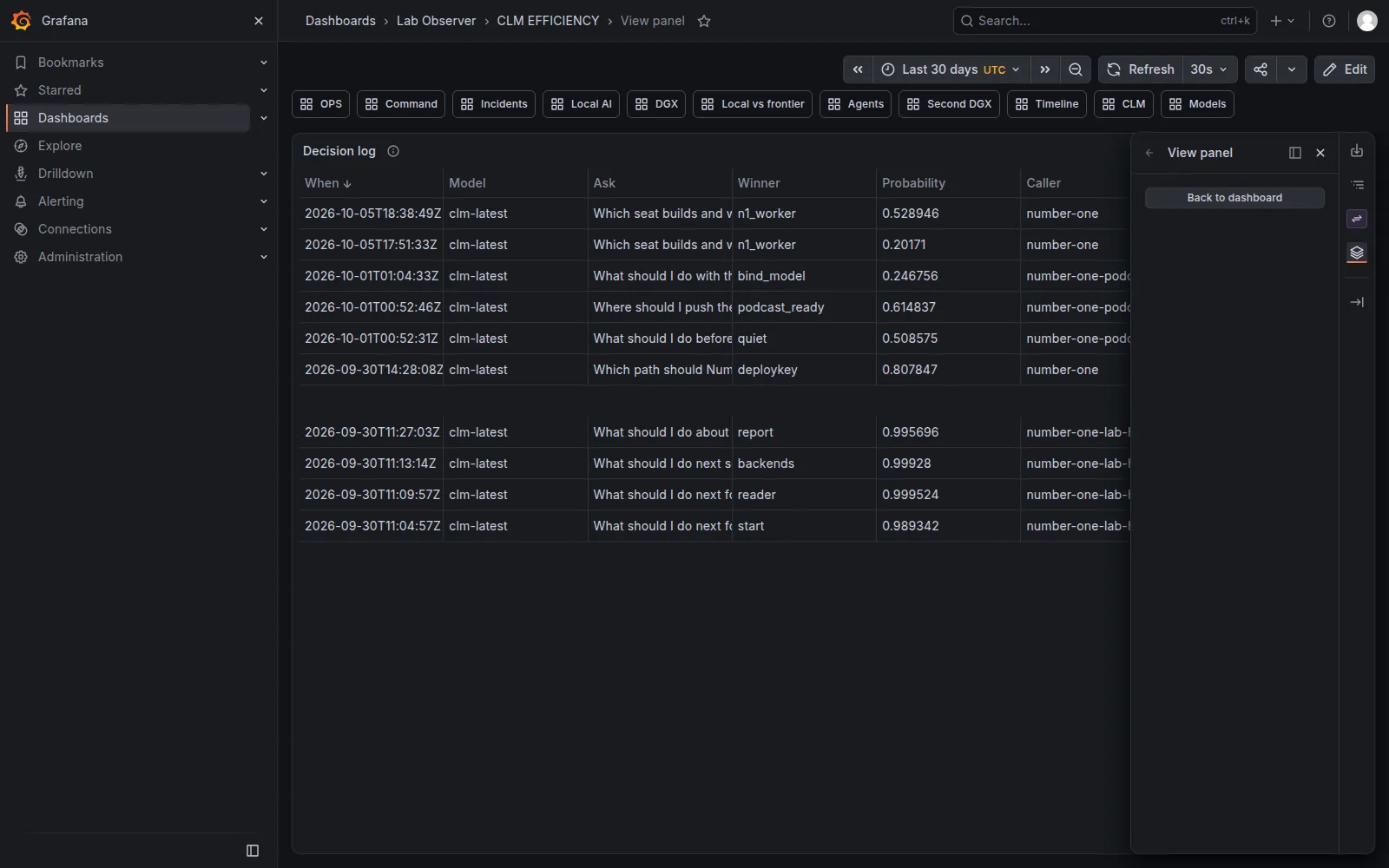Screen dimensions: 1389x868
Task: Open the Incidents dashboard link tab
Action: click(494, 104)
